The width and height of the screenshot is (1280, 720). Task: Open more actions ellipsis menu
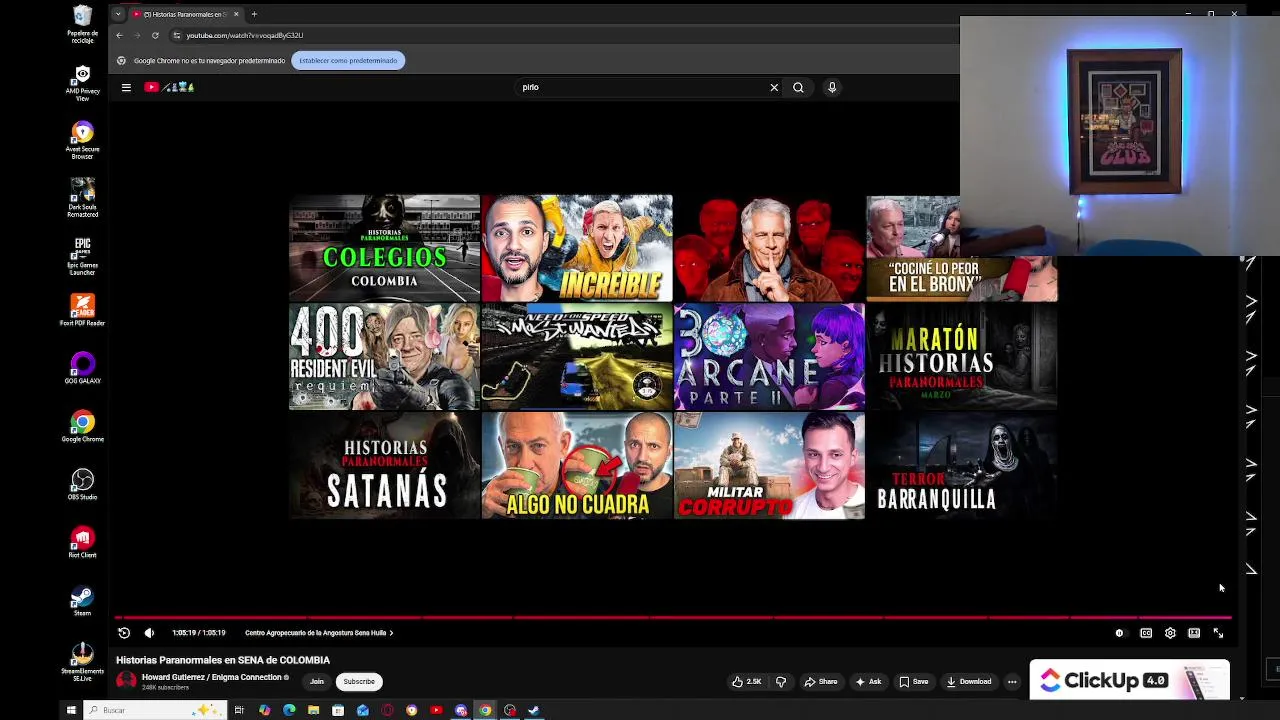[1012, 682]
